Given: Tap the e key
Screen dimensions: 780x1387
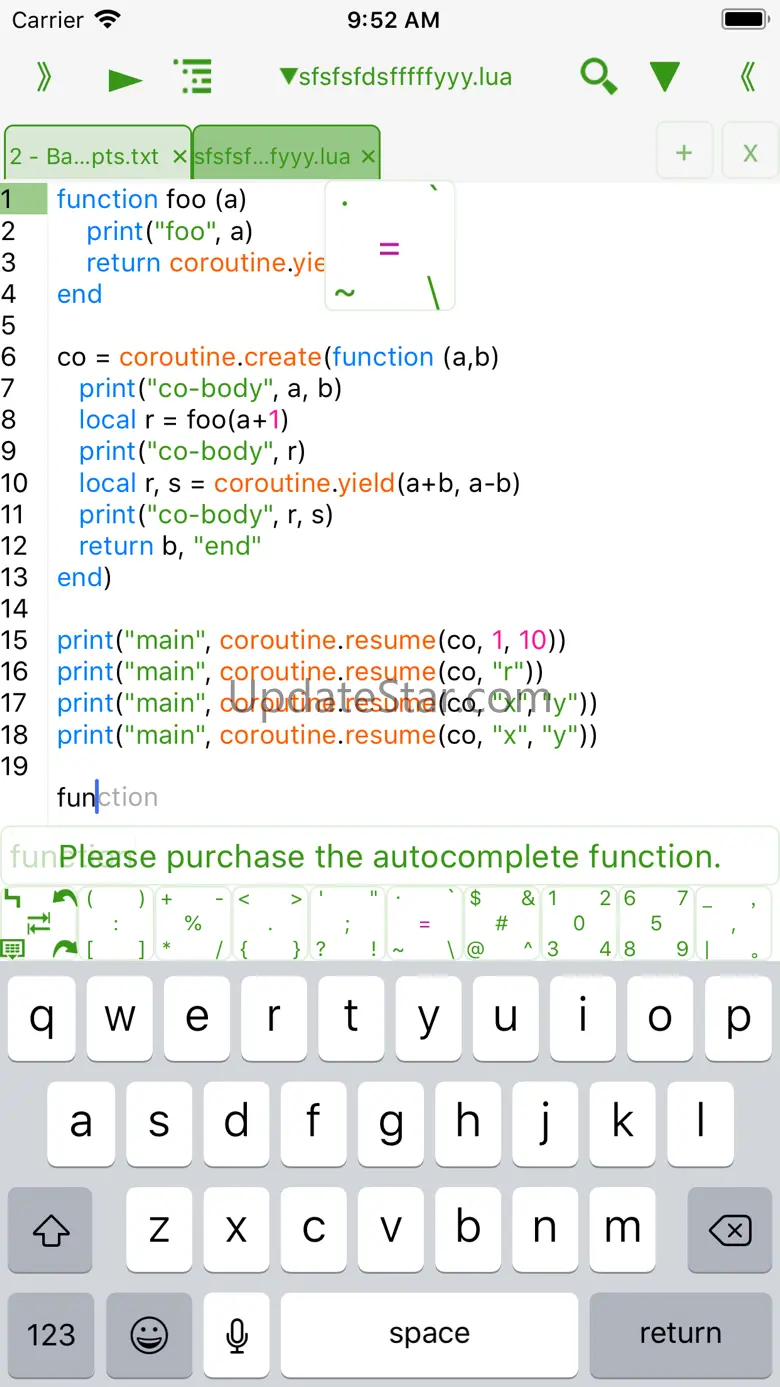Looking at the screenshot, I should click(197, 1017).
